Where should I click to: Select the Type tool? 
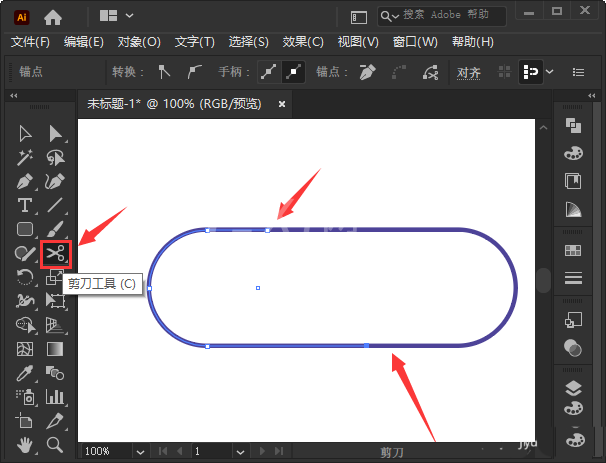point(25,205)
